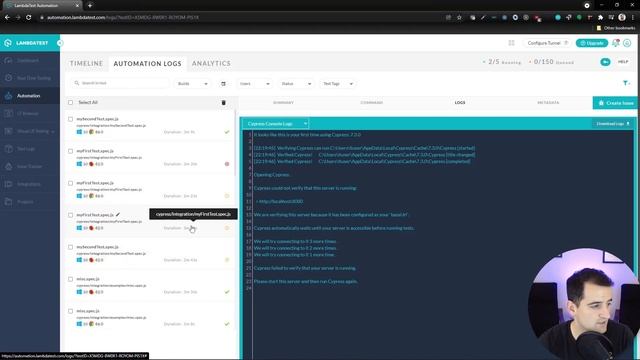
Task: Open the Builds dropdown
Action: [x=193, y=84]
